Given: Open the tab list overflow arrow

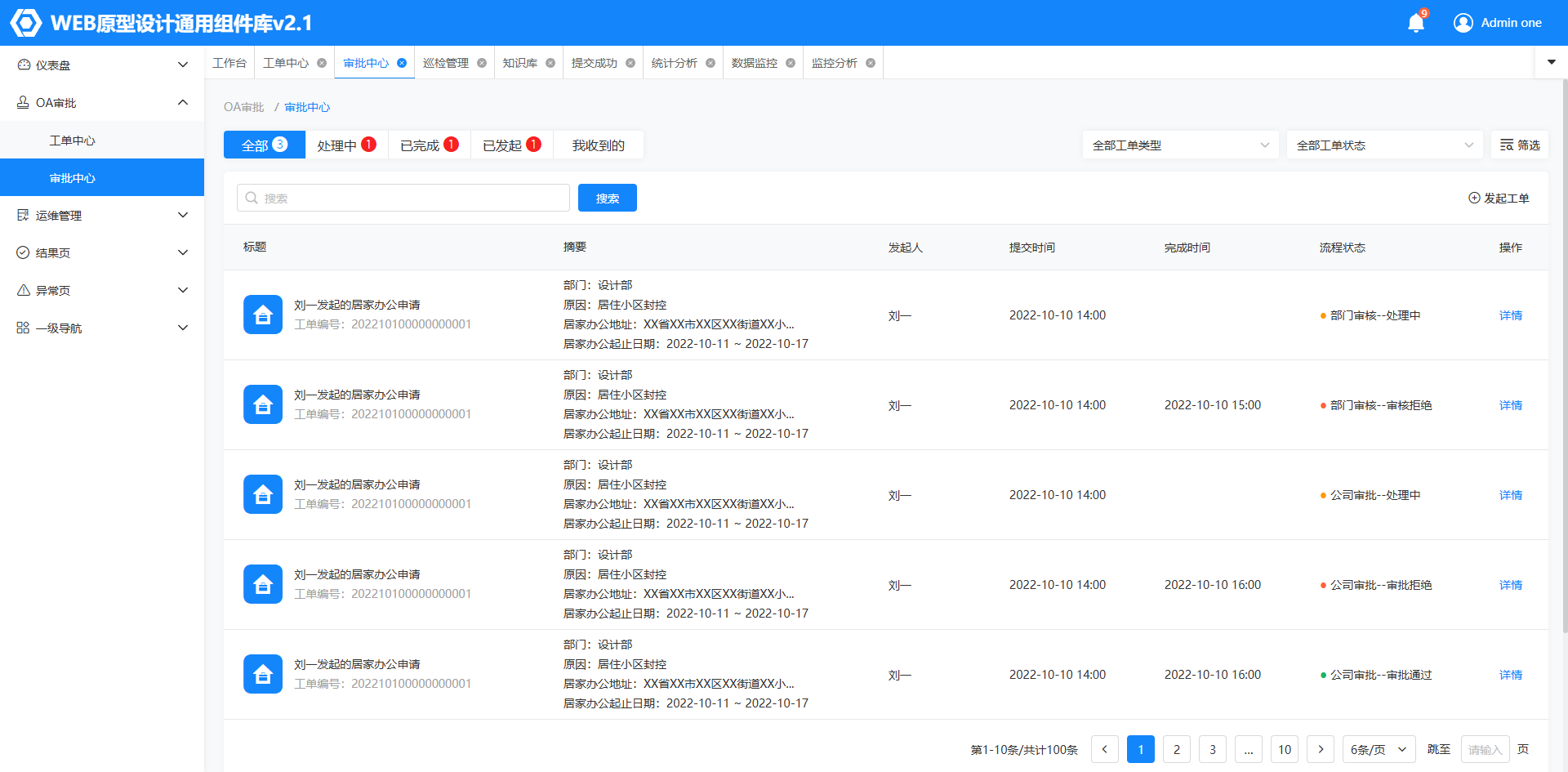Looking at the screenshot, I should pos(1551,62).
